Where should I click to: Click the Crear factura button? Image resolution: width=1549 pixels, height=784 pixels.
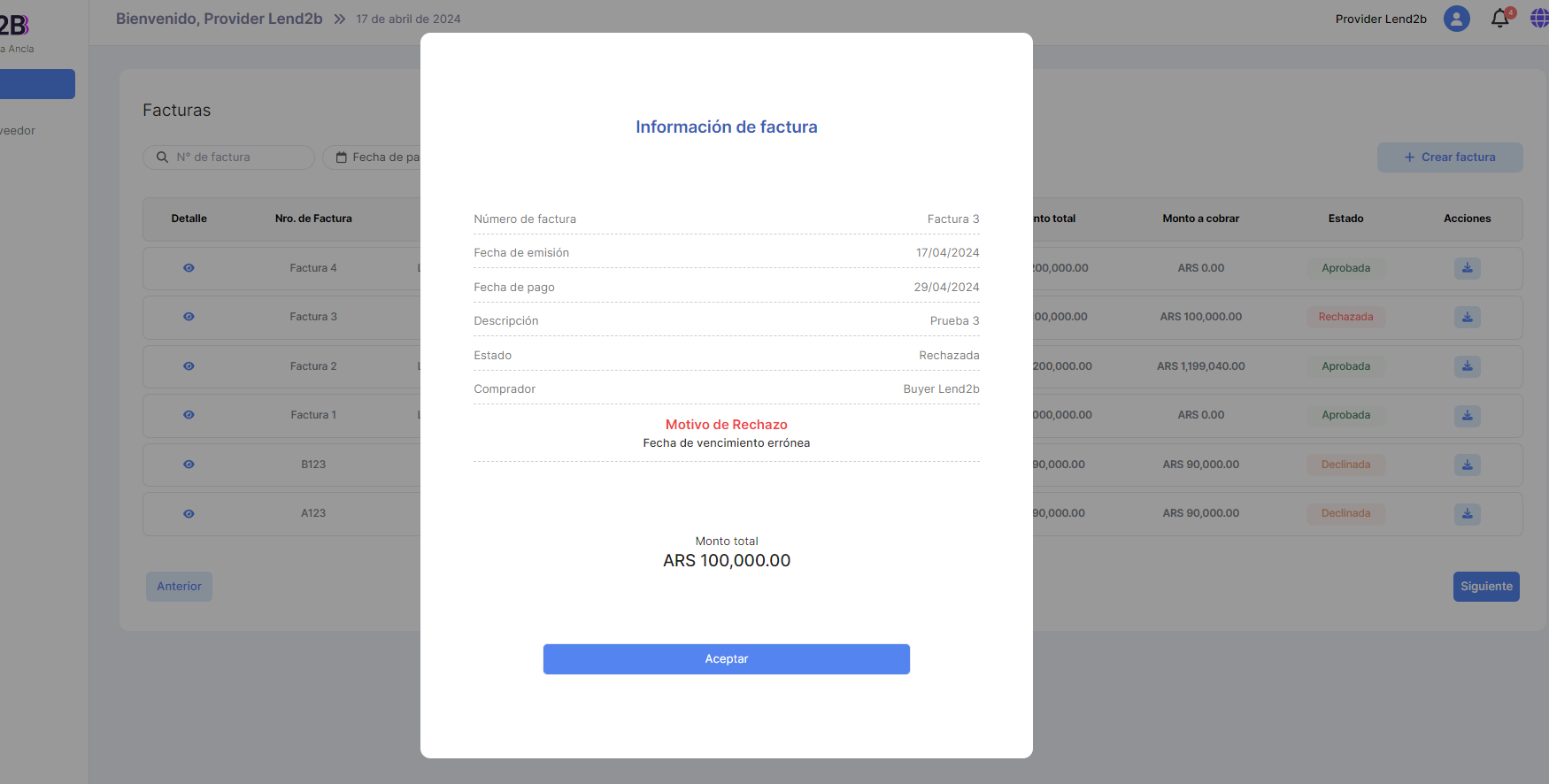tap(1449, 158)
